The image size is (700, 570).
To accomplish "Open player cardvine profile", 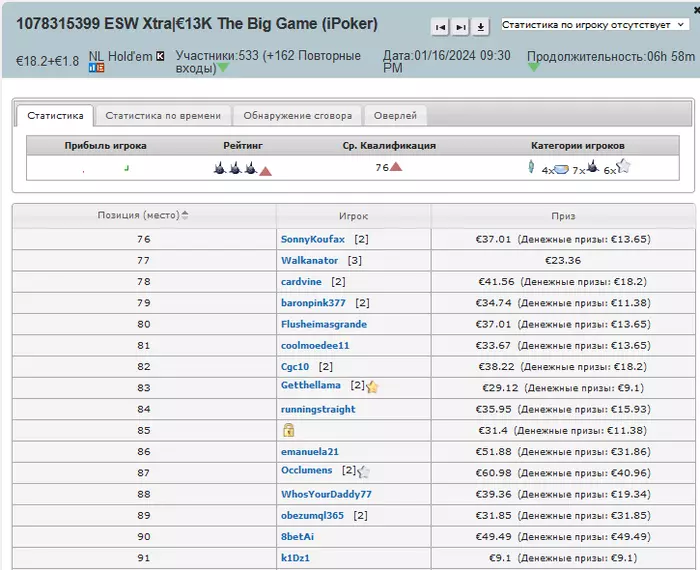I will (x=301, y=282).
